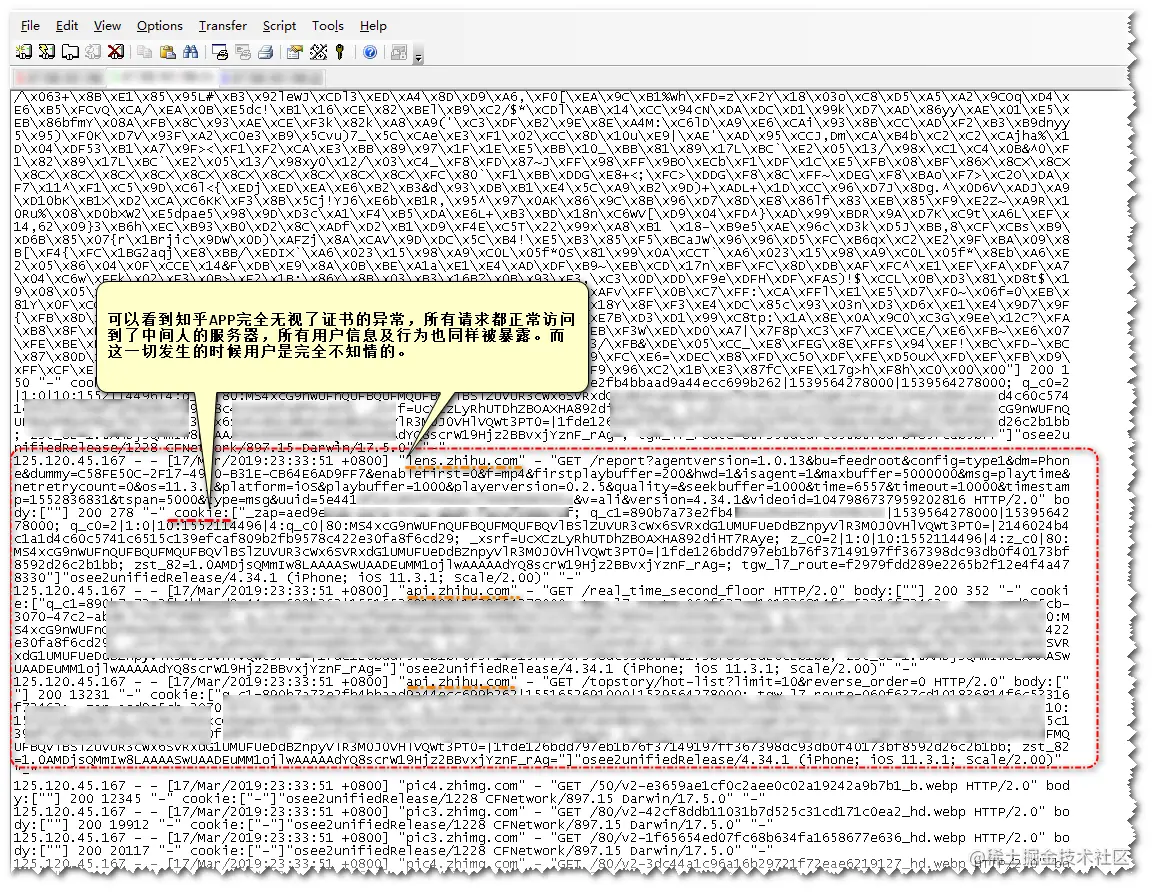Screen dimensions: 1154x892
Task: Expand the toolbar options dropdown arrow
Action: coord(418,57)
